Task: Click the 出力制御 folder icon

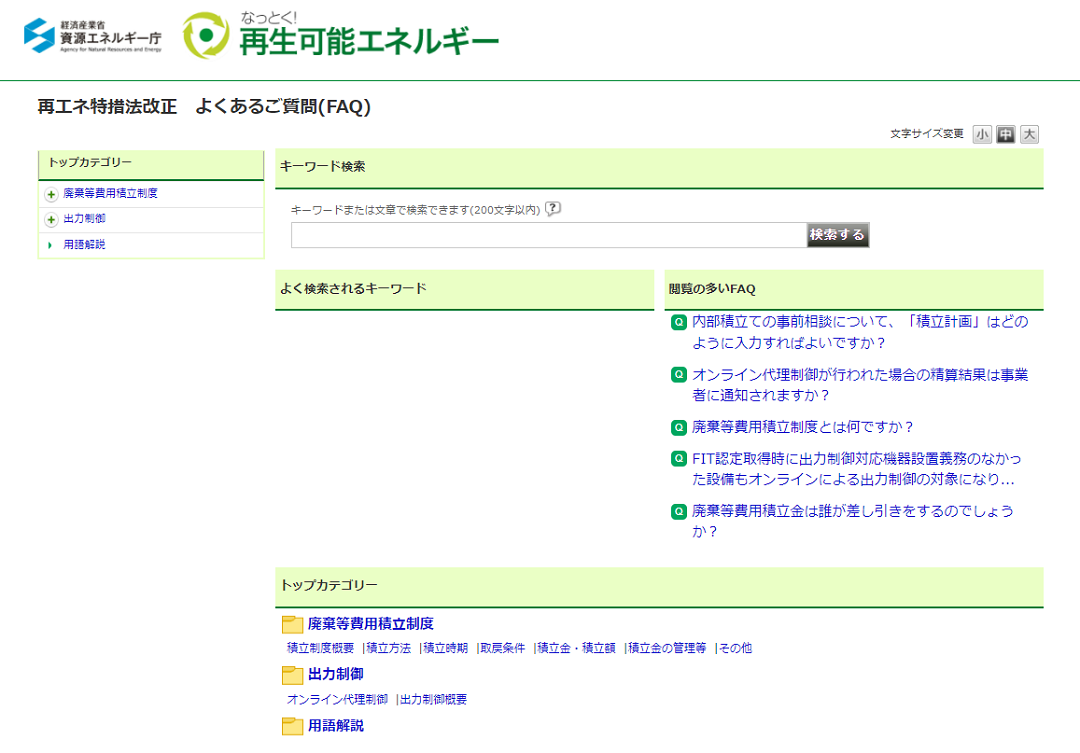Action: pos(292,675)
